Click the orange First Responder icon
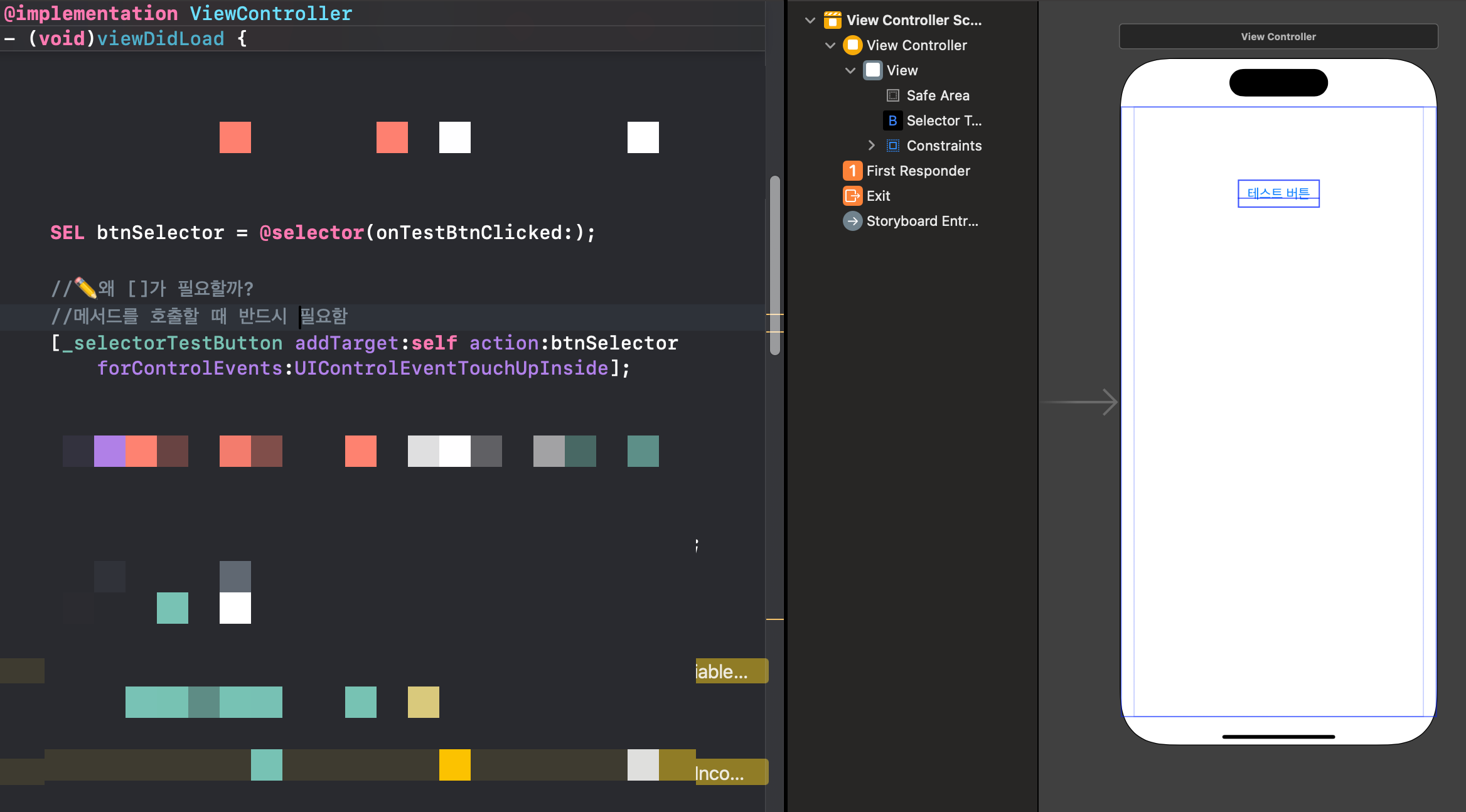Image resolution: width=1466 pixels, height=812 pixels. [x=852, y=171]
